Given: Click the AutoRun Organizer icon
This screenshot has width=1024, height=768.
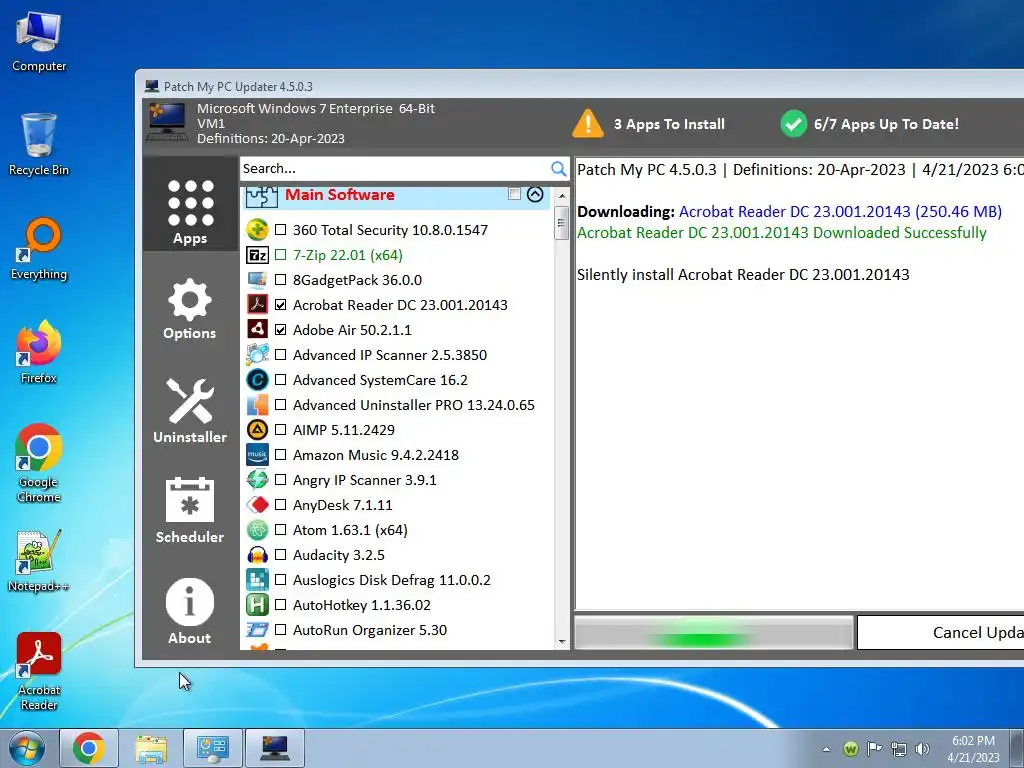Looking at the screenshot, I should tap(257, 630).
